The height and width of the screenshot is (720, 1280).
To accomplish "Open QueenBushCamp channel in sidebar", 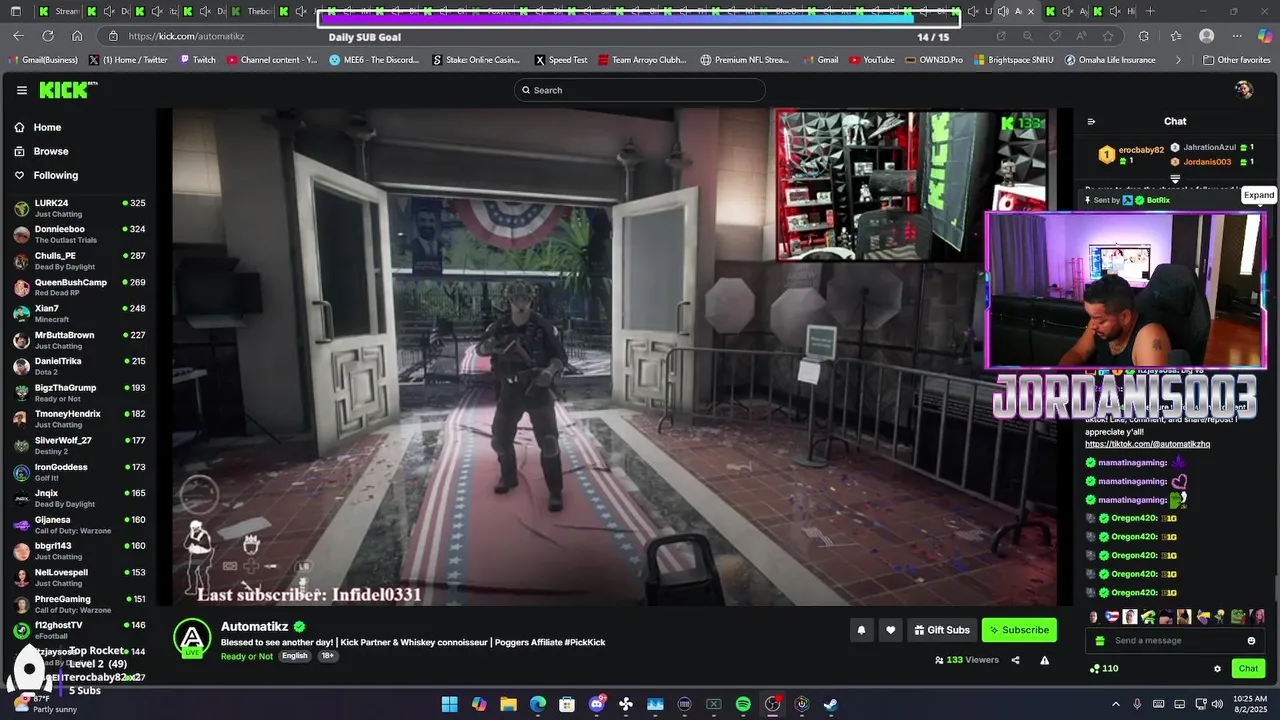I will (x=79, y=287).
